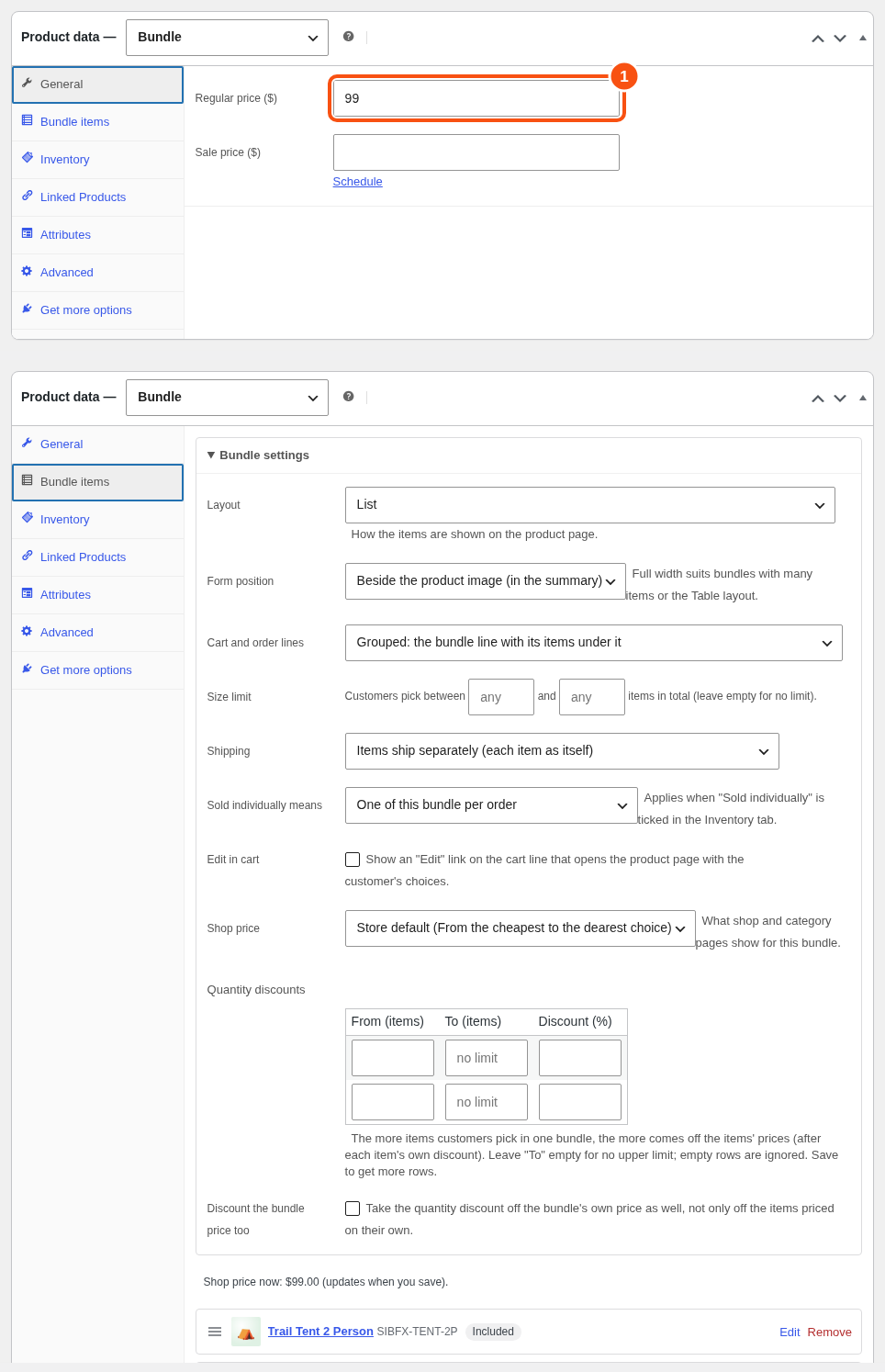Viewport: 885px width, 1372px height.
Task: Open the Shipping dropdown
Action: click(x=562, y=751)
